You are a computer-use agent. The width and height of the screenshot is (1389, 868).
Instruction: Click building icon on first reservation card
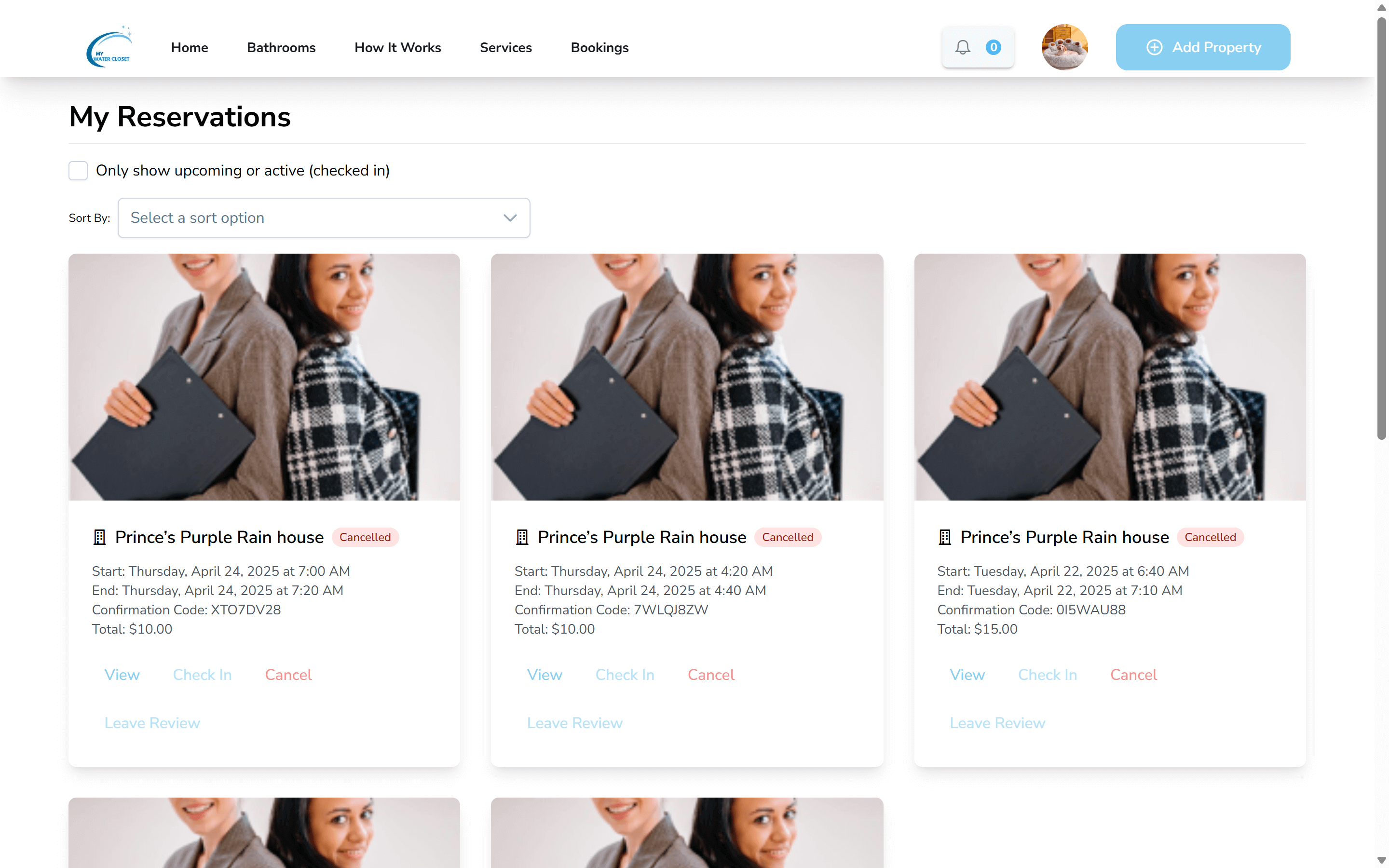[99, 537]
